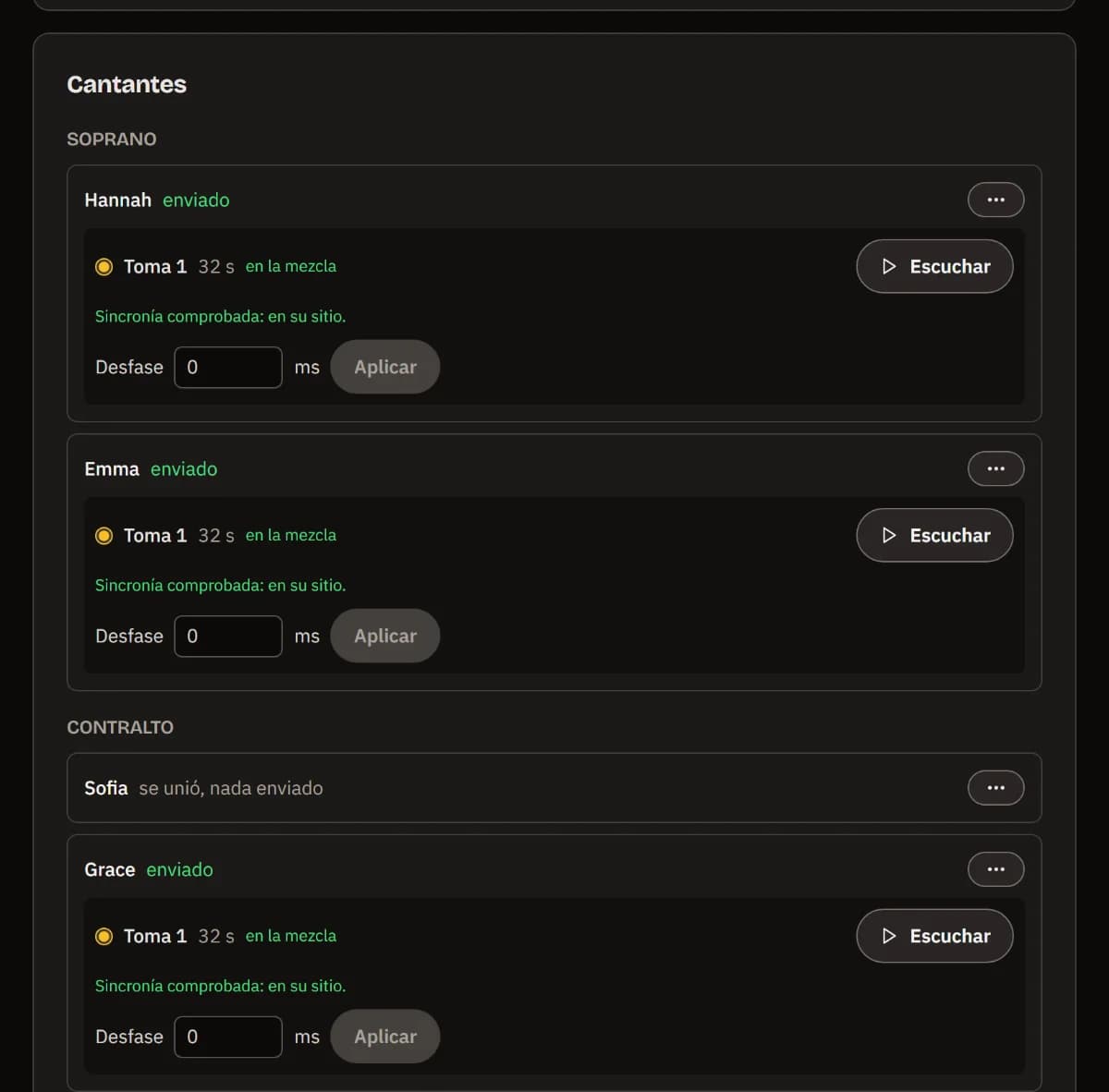Screen dimensions: 1109x1092
Task: Play Emma's take with Escuchar
Action: tap(934, 535)
